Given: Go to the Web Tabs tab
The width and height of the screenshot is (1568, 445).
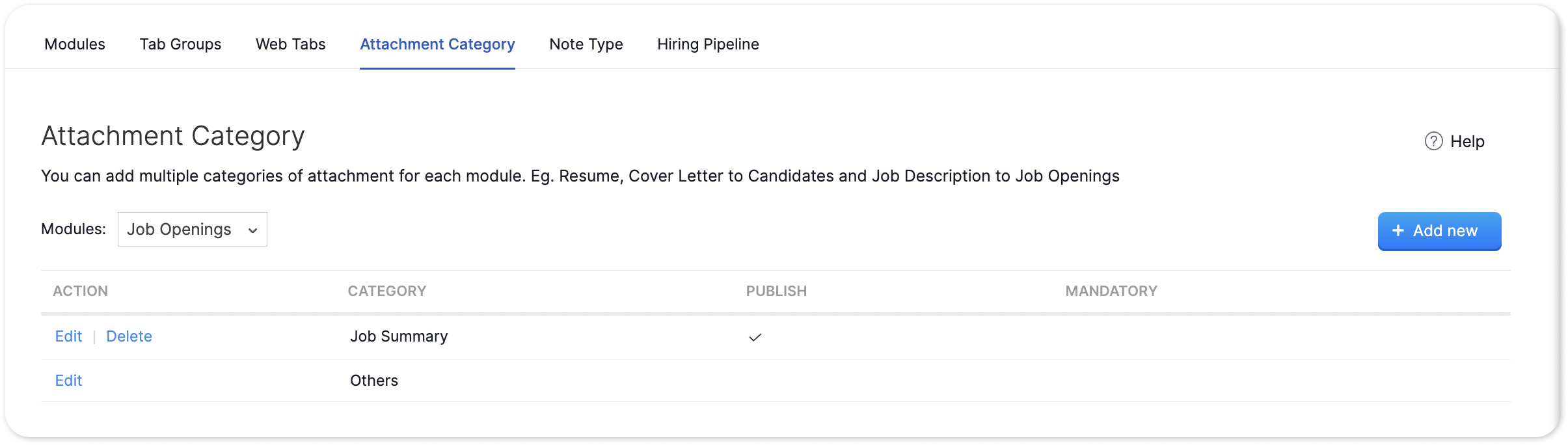Looking at the screenshot, I should pyautogui.click(x=290, y=44).
